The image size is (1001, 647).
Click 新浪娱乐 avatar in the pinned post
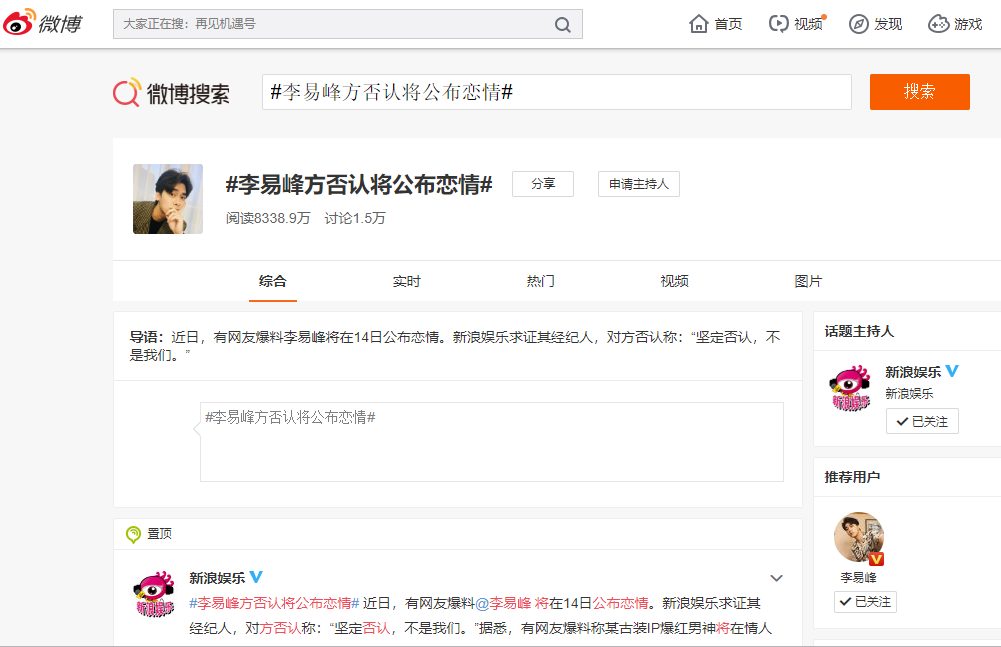[154, 594]
